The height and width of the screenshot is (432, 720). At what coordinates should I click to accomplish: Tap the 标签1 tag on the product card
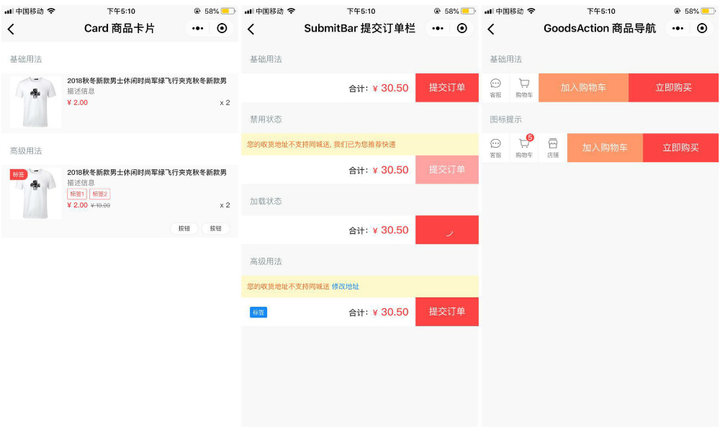point(77,194)
